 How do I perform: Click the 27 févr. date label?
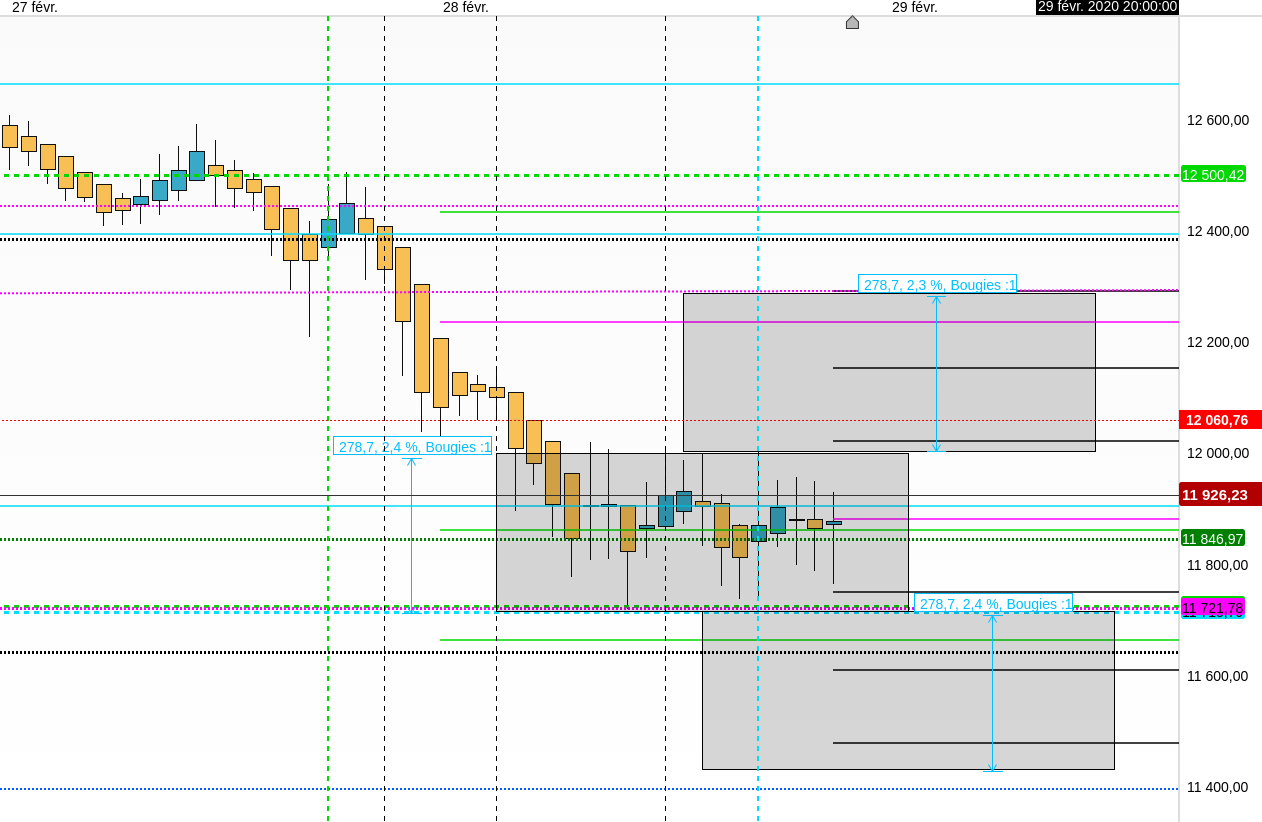point(35,7)
